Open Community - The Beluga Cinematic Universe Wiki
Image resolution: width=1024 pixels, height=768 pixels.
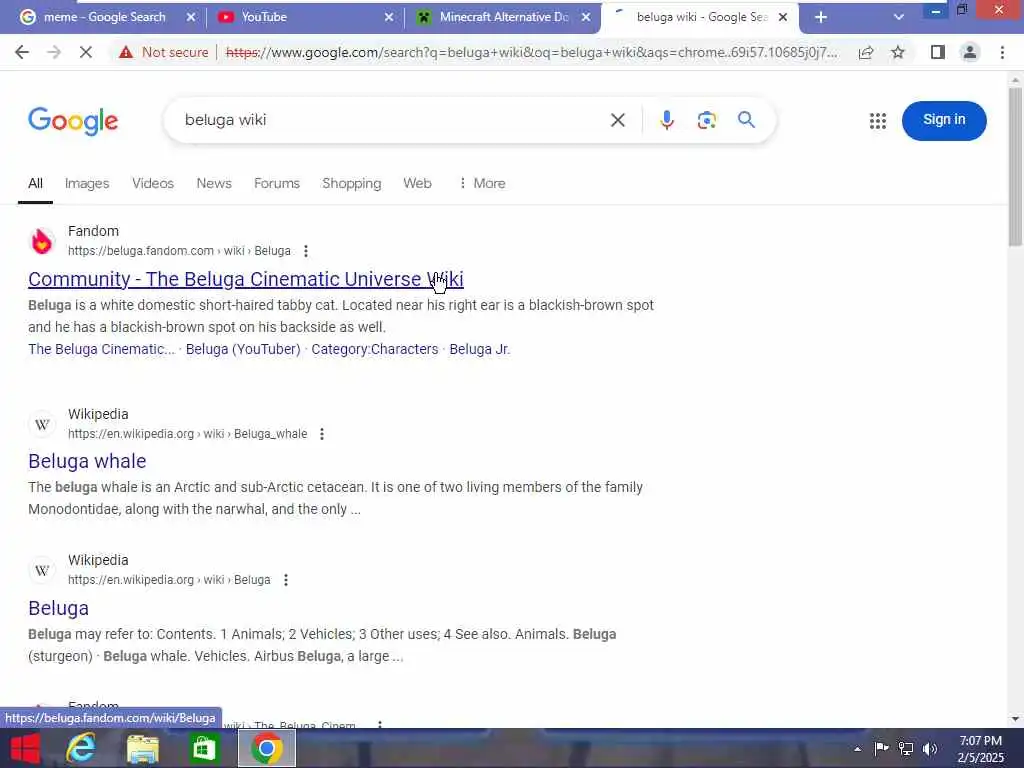(x=246, y=279)
